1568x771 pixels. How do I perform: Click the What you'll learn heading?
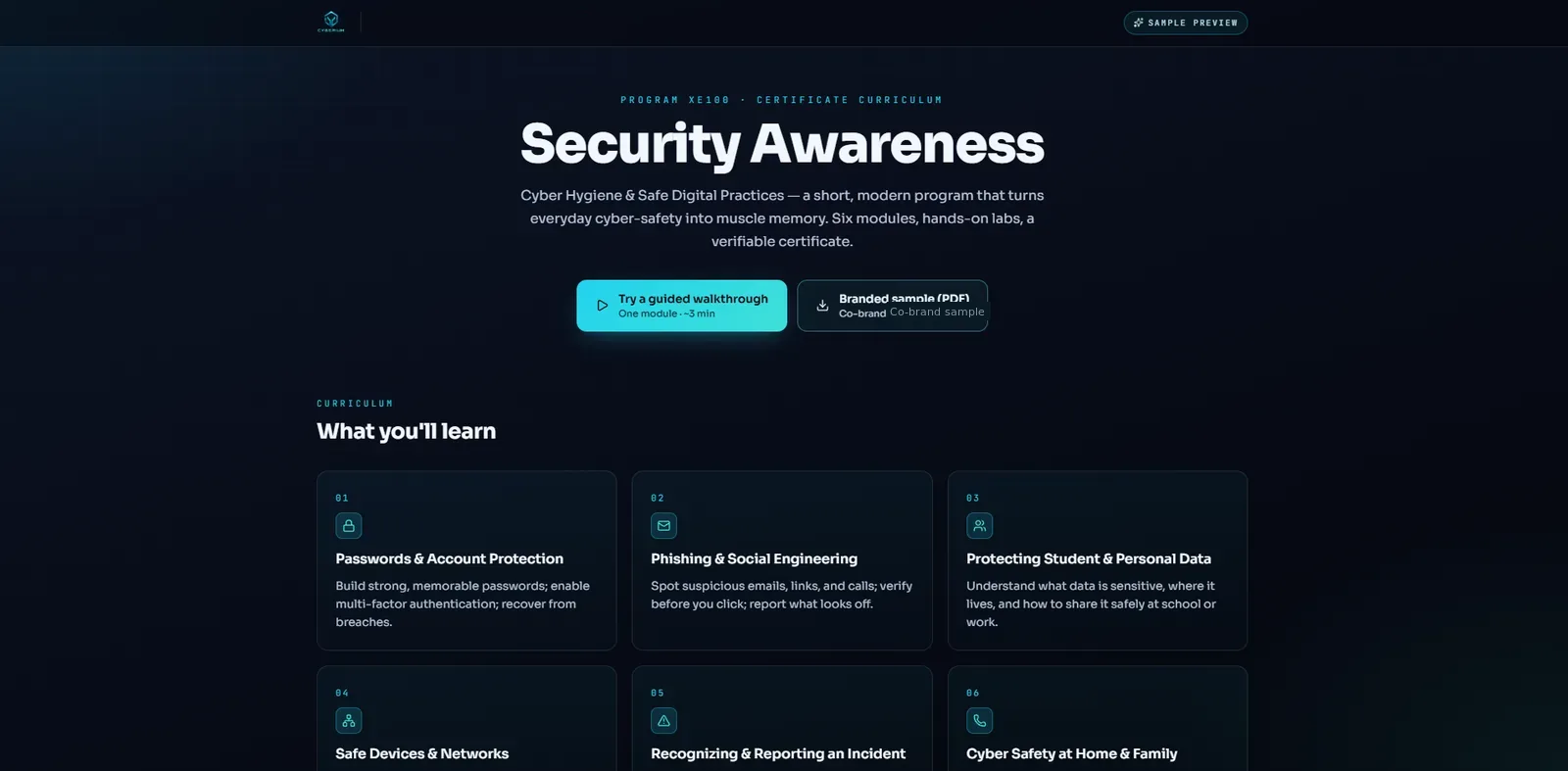point(406,431)
